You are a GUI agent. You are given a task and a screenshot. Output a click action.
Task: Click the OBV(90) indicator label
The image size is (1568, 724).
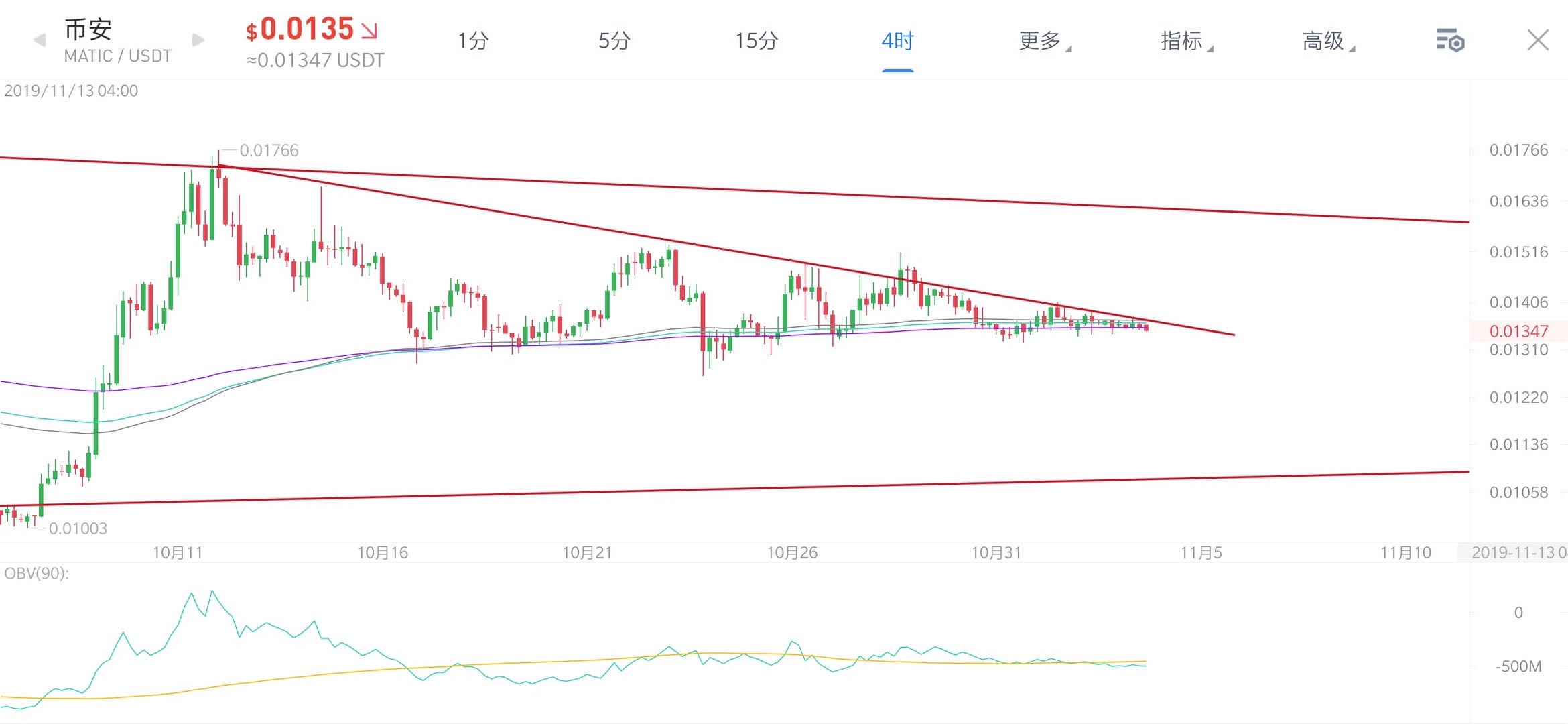pyautogui.click(x=37, y=573)
